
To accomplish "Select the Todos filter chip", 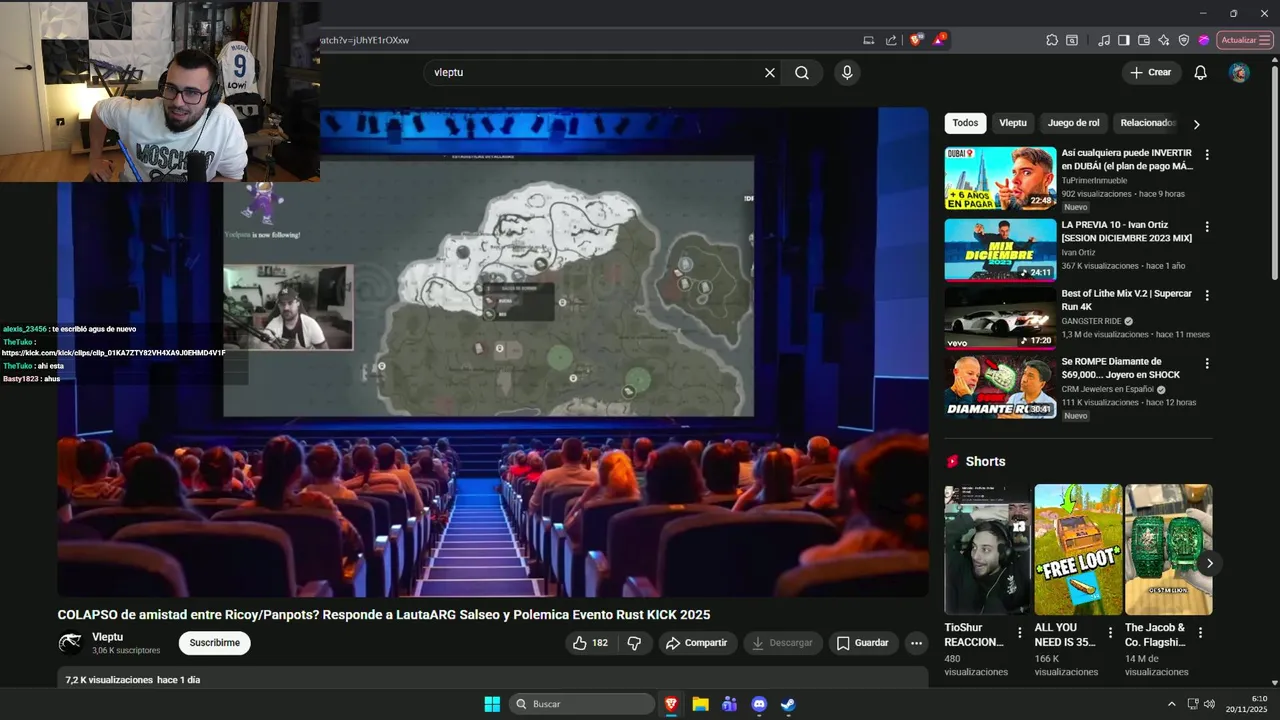I will [965, 123].
